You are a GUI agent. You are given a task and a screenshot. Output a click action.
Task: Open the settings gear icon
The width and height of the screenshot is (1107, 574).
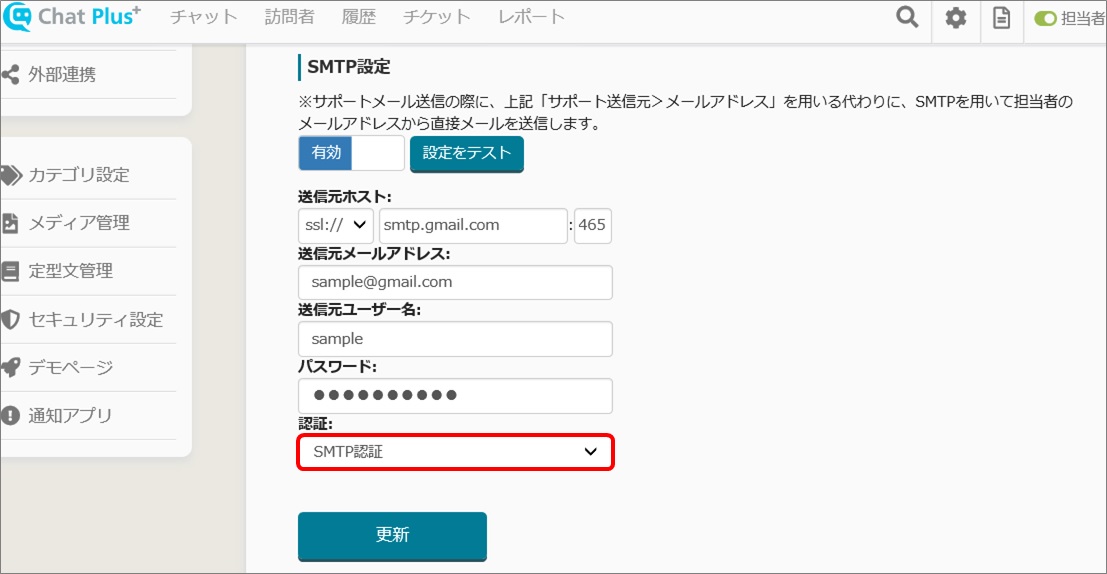955,18
